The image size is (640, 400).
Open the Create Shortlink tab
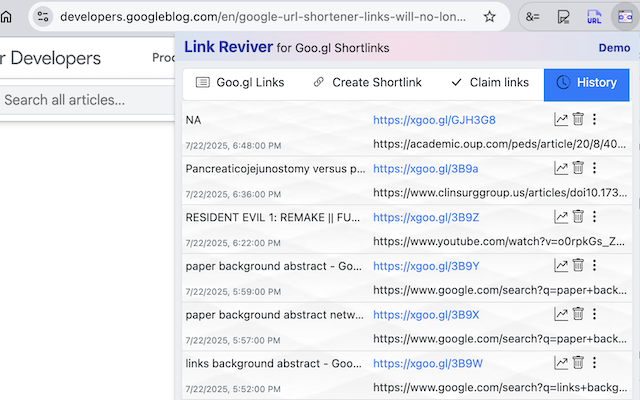point(366,82)
